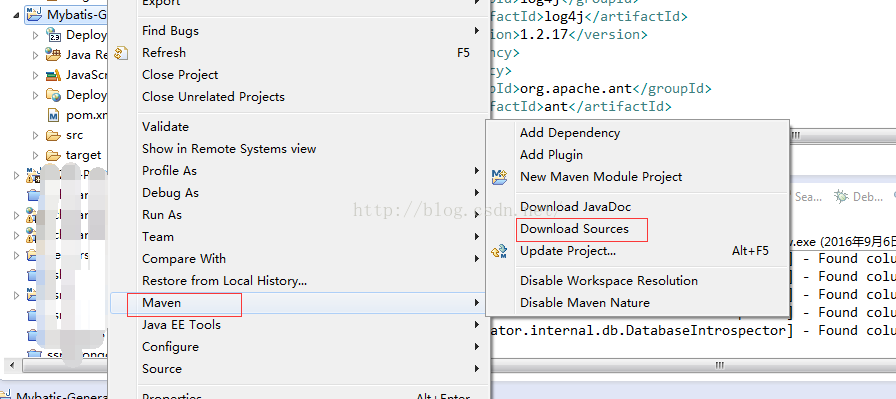
Task: Select Disable Maven Nature
Action: pos(637,303)
